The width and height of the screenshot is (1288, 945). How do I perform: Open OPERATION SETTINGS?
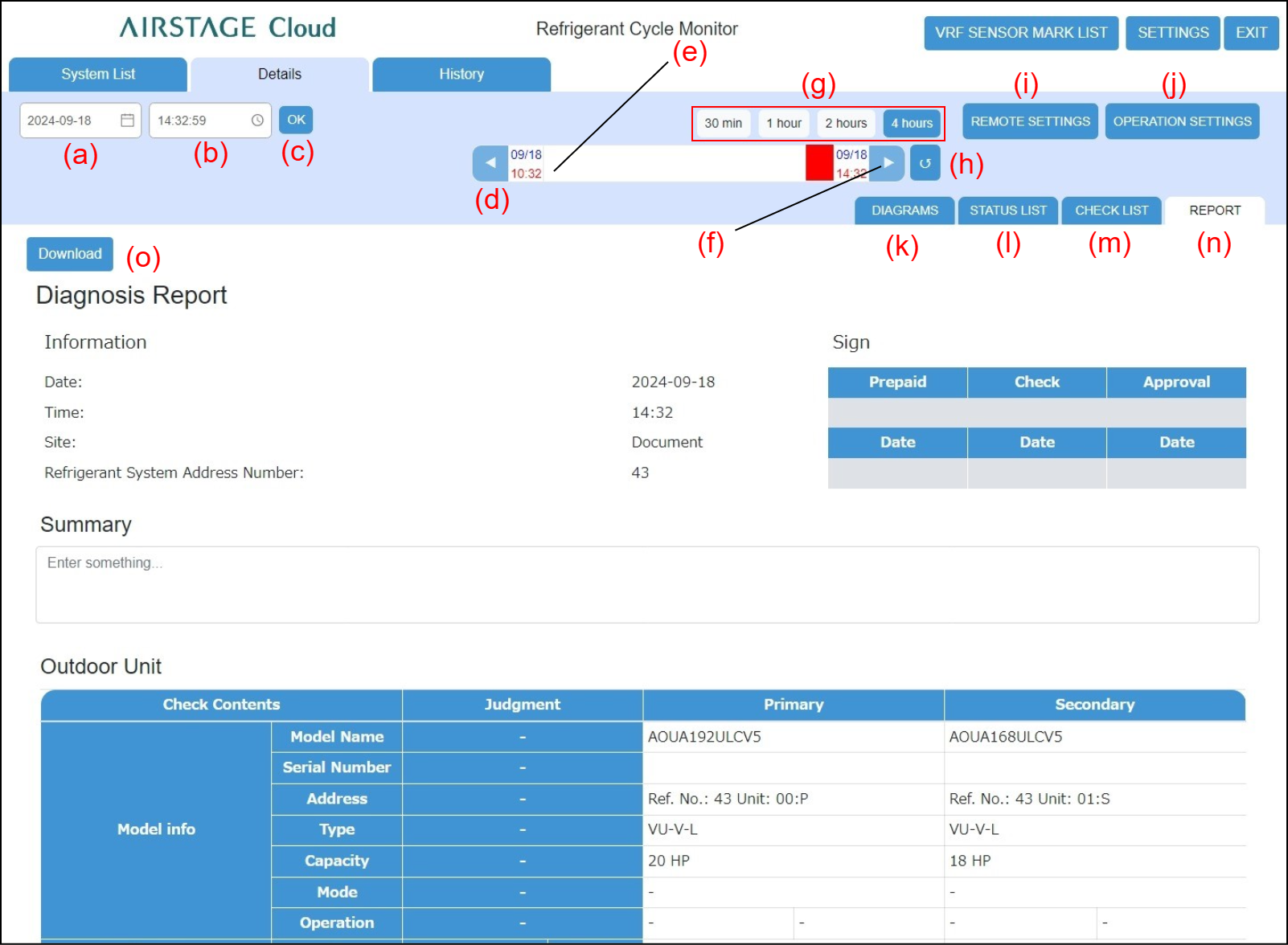[1182, 121]
